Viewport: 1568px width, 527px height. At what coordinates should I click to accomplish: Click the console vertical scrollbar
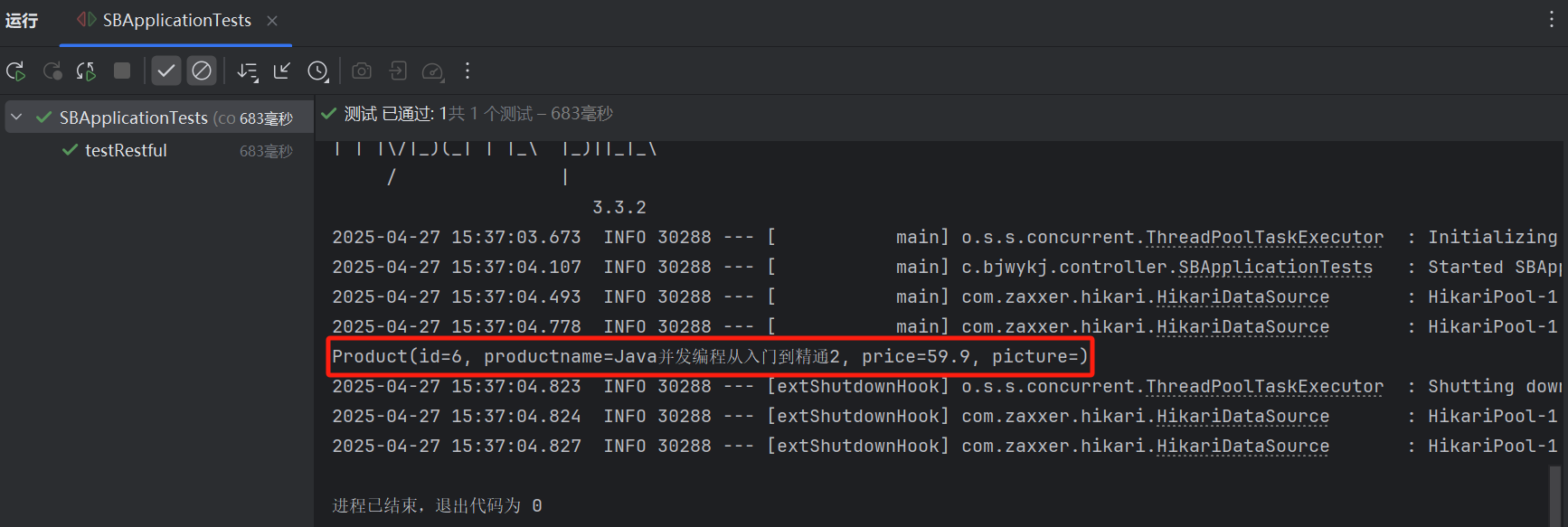(x=1556, y=495)
